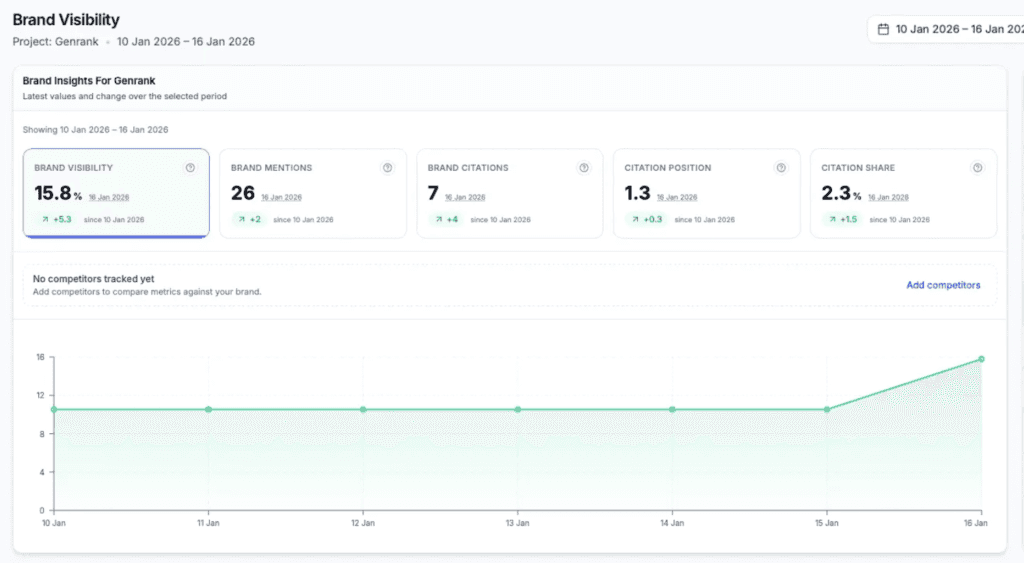The image size is (1024, 563).
Task: Click the 13 Jan chart data point
Action: click(x=518, y=410)
